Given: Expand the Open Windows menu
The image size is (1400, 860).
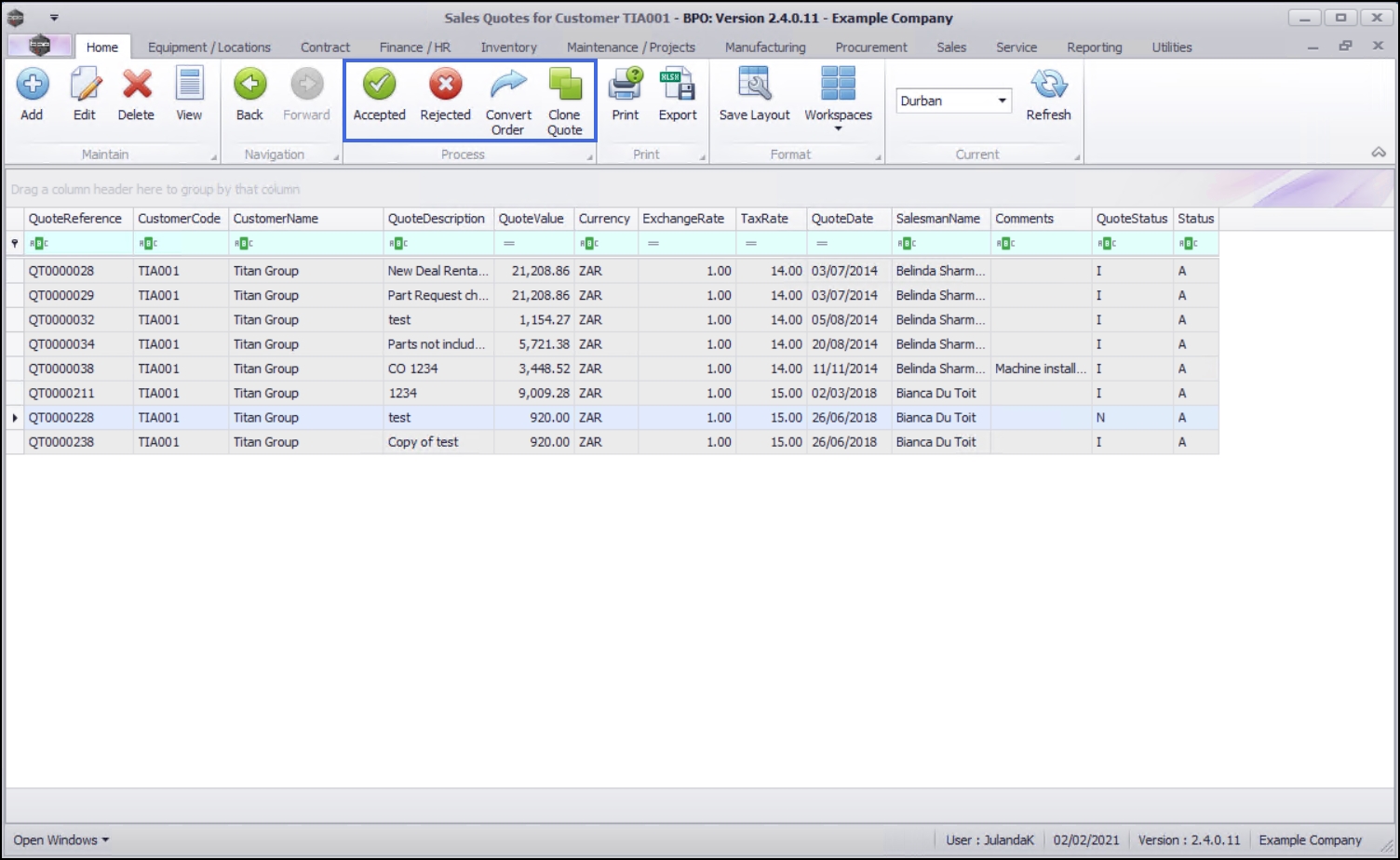Looking at the screenshot, I should click(61, 840).
